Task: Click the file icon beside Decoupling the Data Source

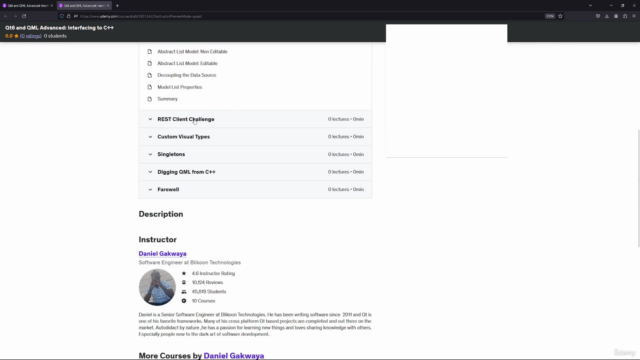Action: point(149,75)
